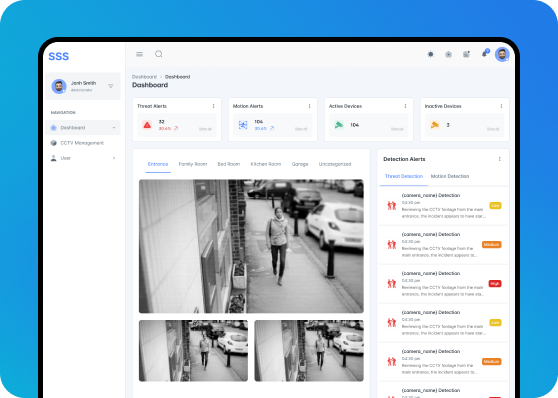Open the large main camera feed
This screenshot has height=398, width=558.
(x=251, y=246)
